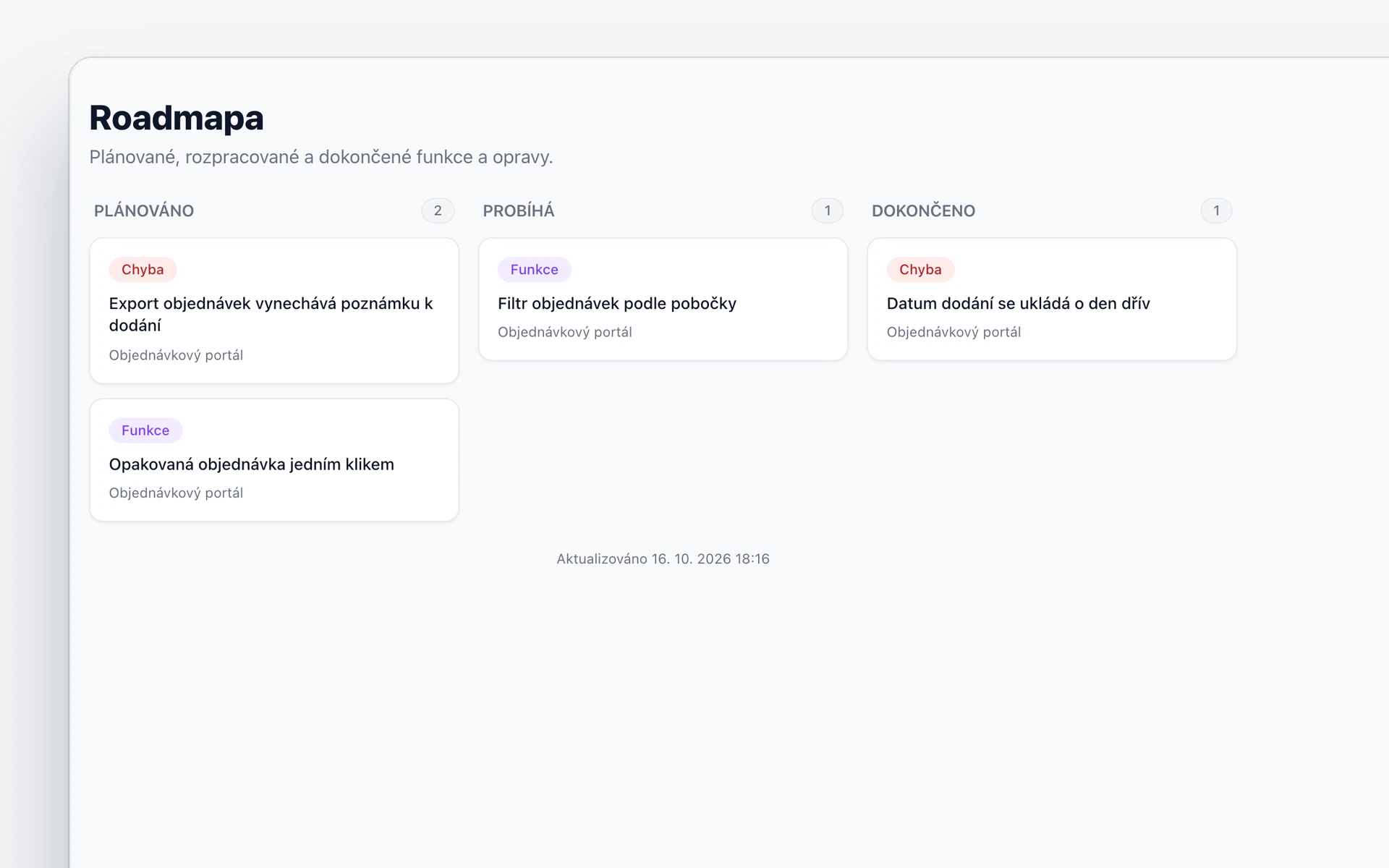Click the Funkce tag on the Opakovaná objednávka card

(145, 430)
